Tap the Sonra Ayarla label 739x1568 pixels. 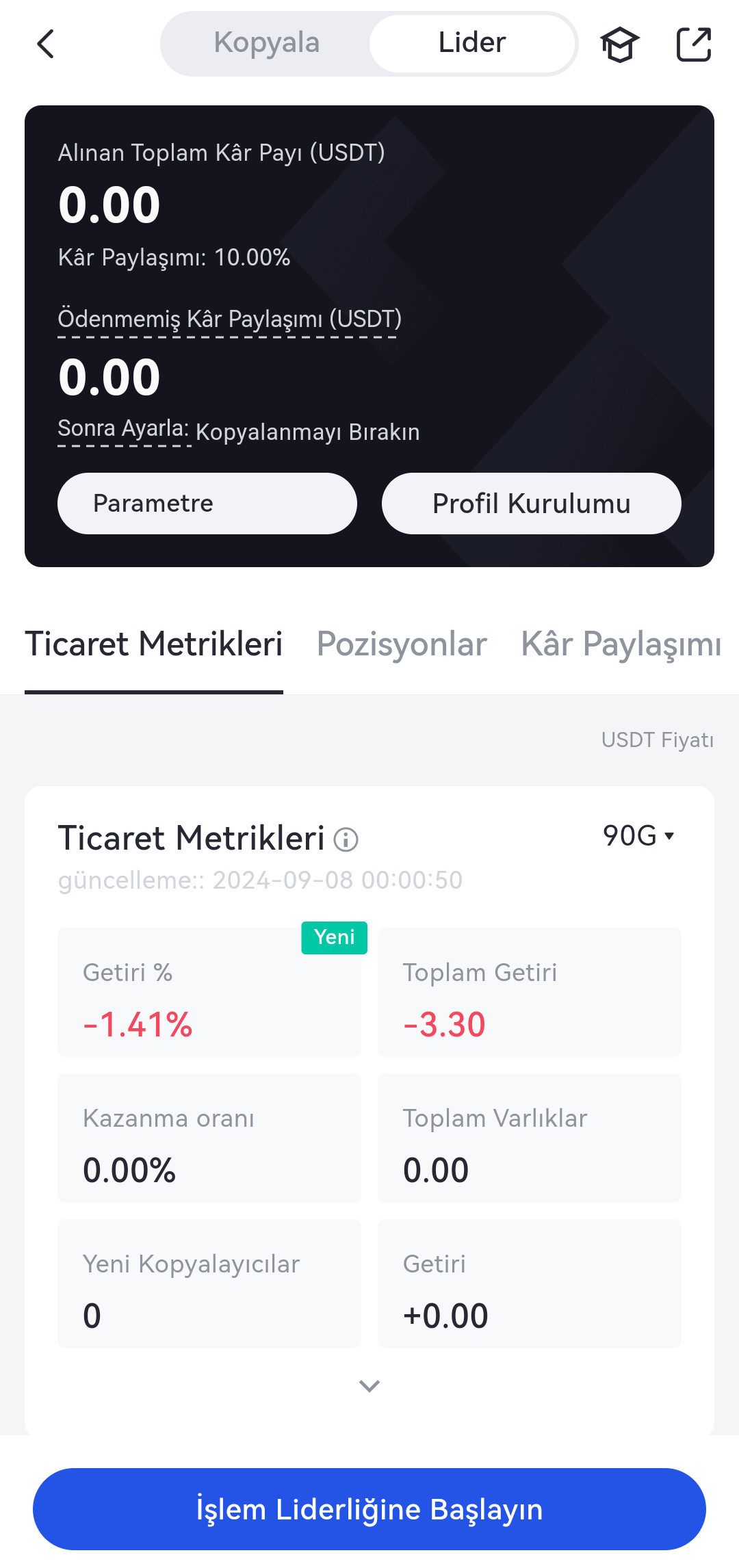point(123,429)
